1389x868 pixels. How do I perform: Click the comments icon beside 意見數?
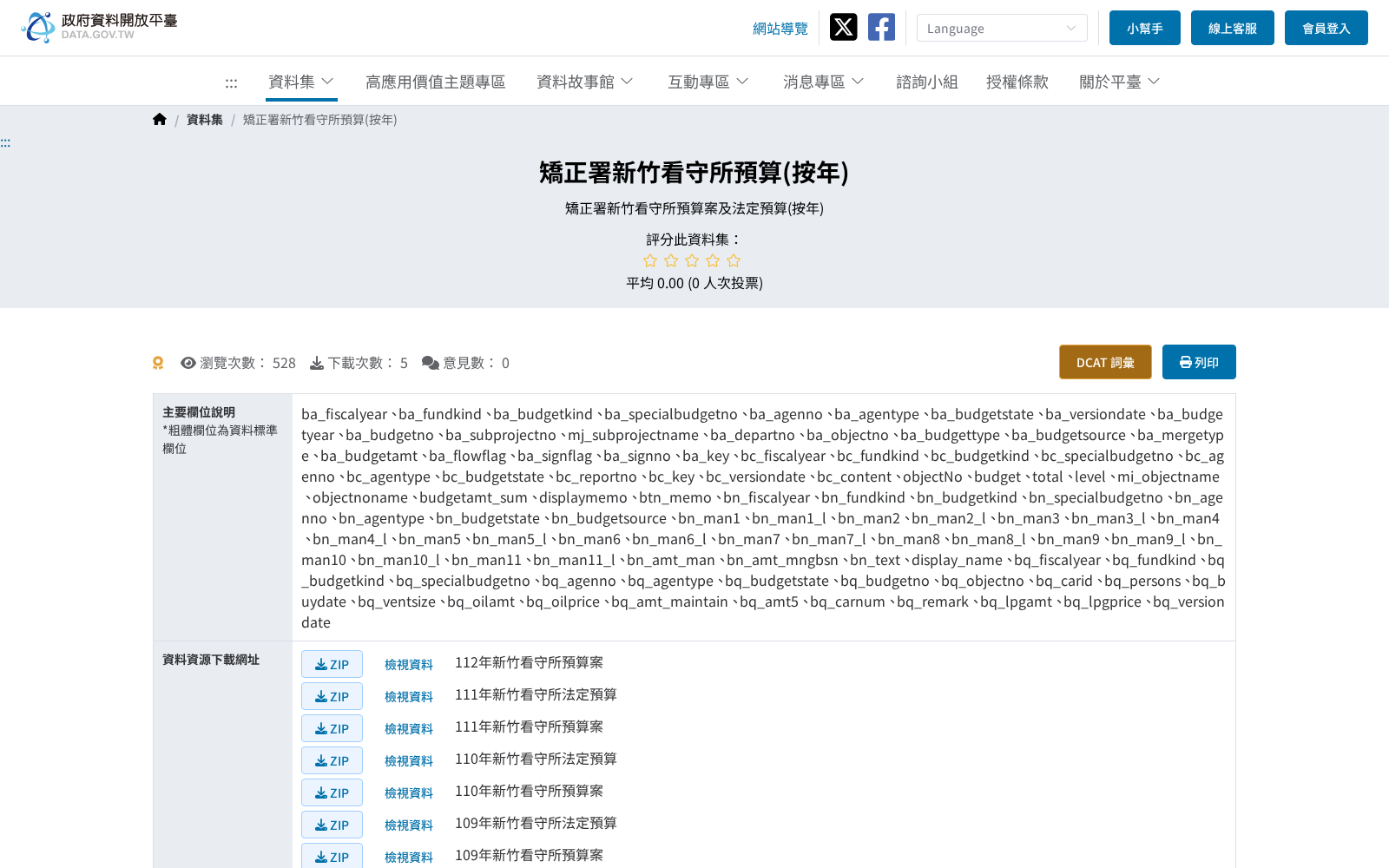(x=431, y=363)
